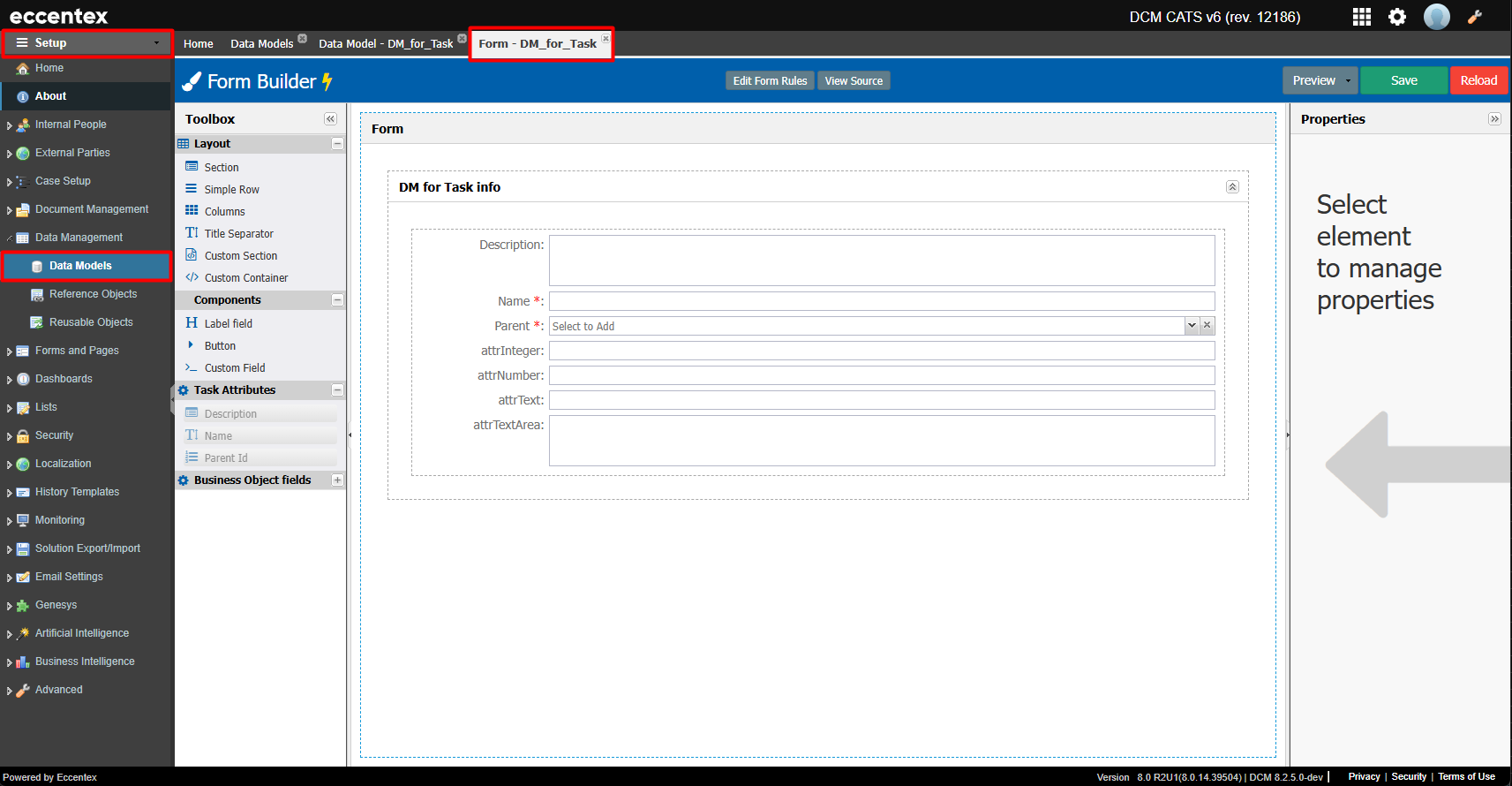Screen dimensions: 1512x786
Task: Expand the Forms and Pages node
Action: 9,351
